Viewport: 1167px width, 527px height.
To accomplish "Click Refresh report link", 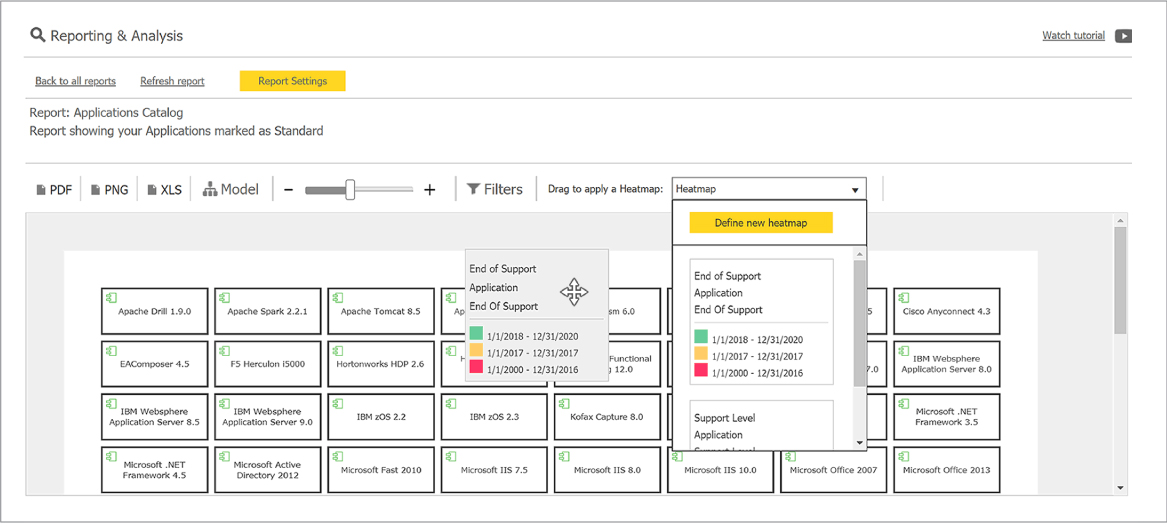I will (172, 81).
